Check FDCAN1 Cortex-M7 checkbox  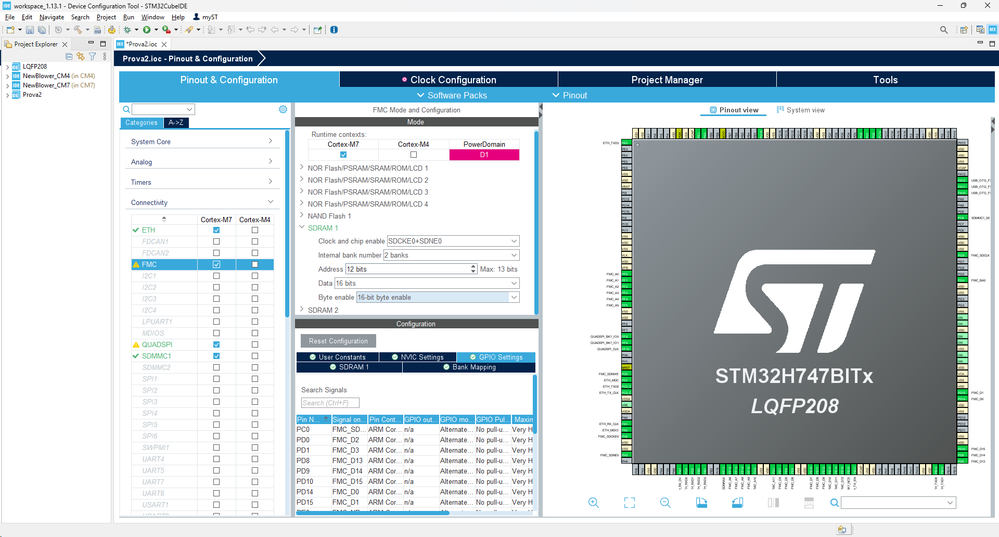[x=217, y=241]
